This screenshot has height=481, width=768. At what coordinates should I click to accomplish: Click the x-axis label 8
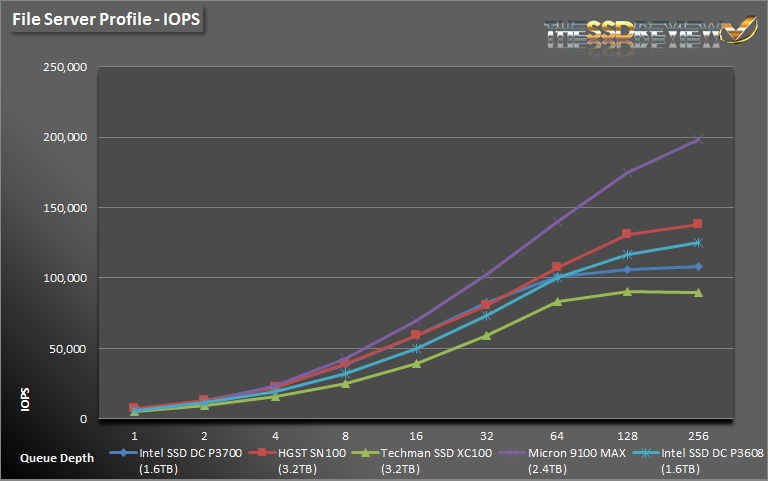coord(345,436)
